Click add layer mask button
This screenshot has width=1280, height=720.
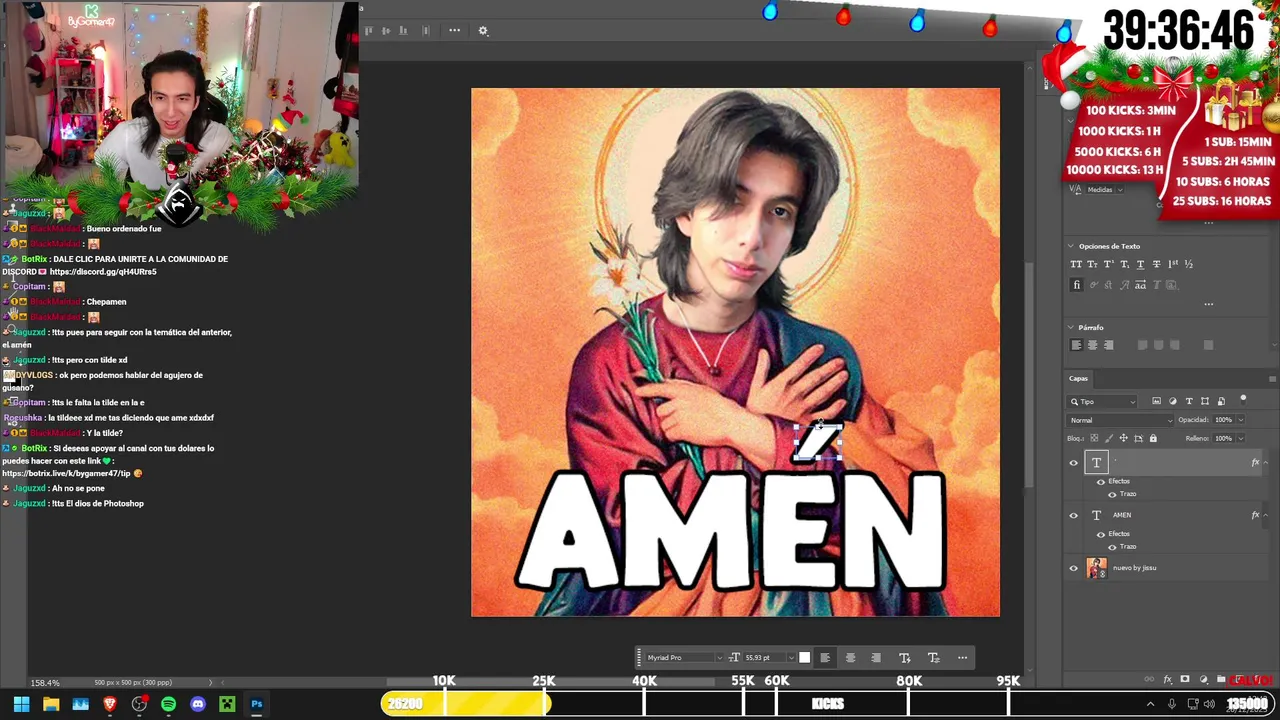(1185, 680)
